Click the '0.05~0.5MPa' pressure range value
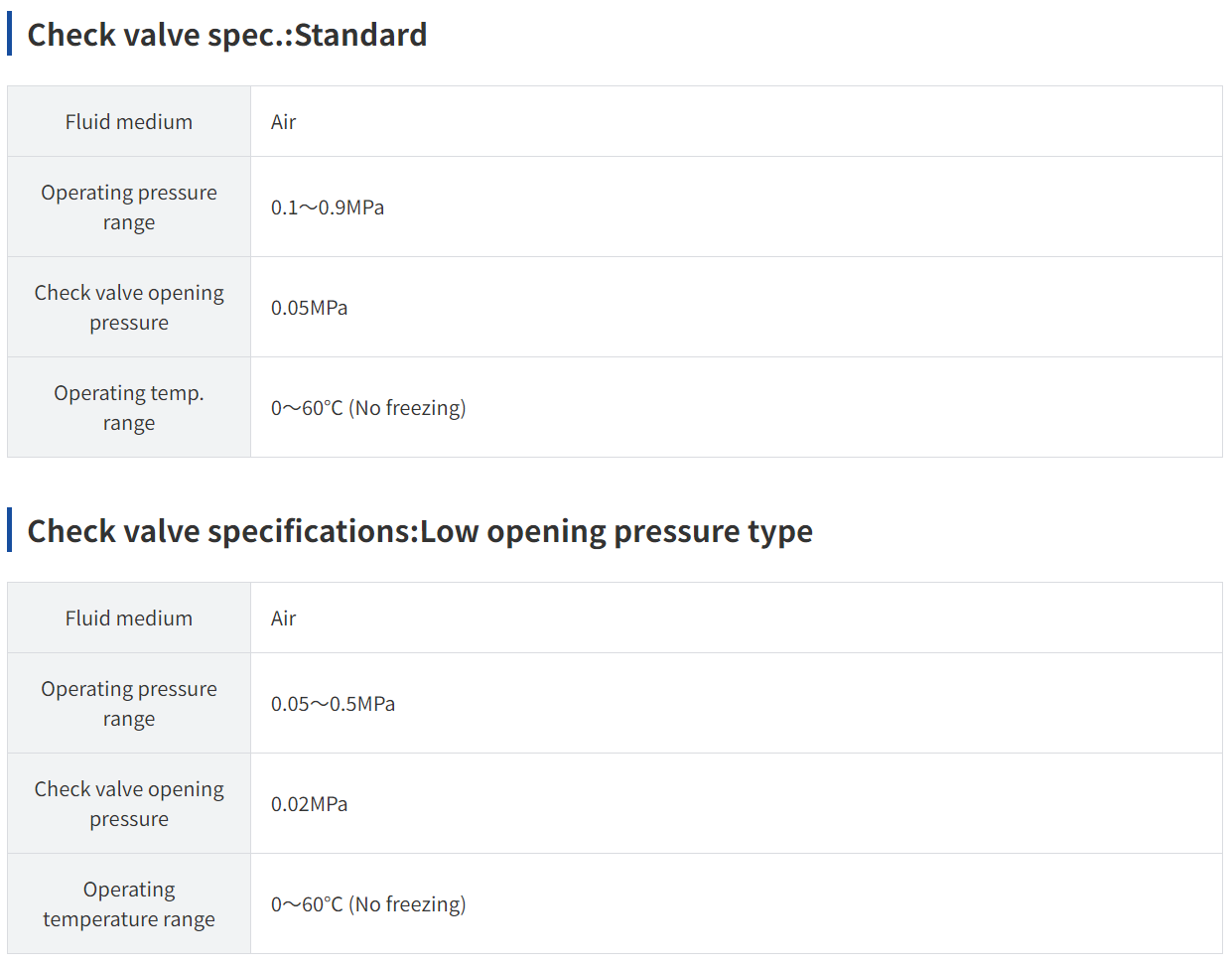Image resolution: width=1232 pixels, height=964 pixels. pyautogui.click(x=333, y=704)
